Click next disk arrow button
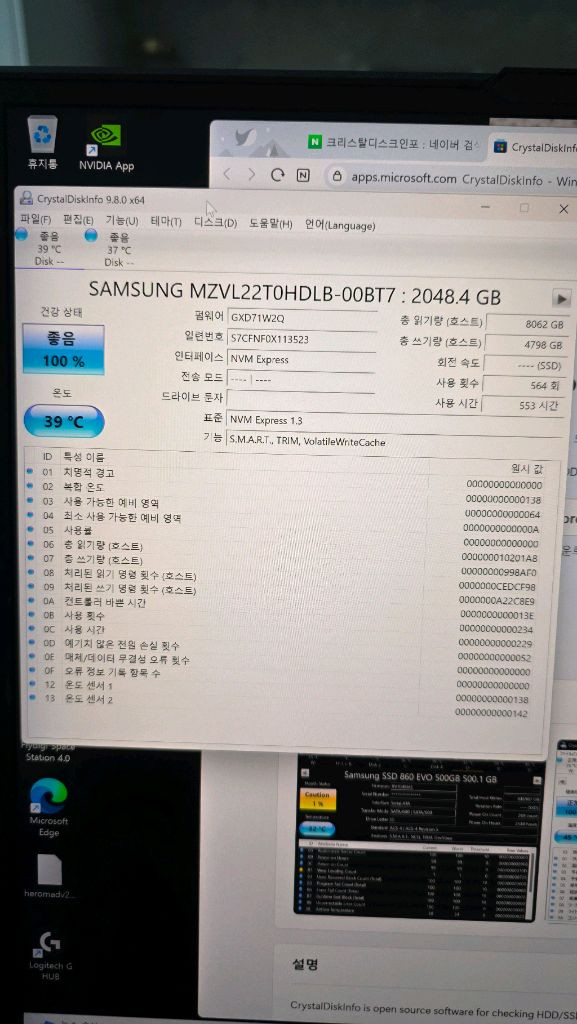The width and height of the screenshot is (577, 1024). point(561,298)
